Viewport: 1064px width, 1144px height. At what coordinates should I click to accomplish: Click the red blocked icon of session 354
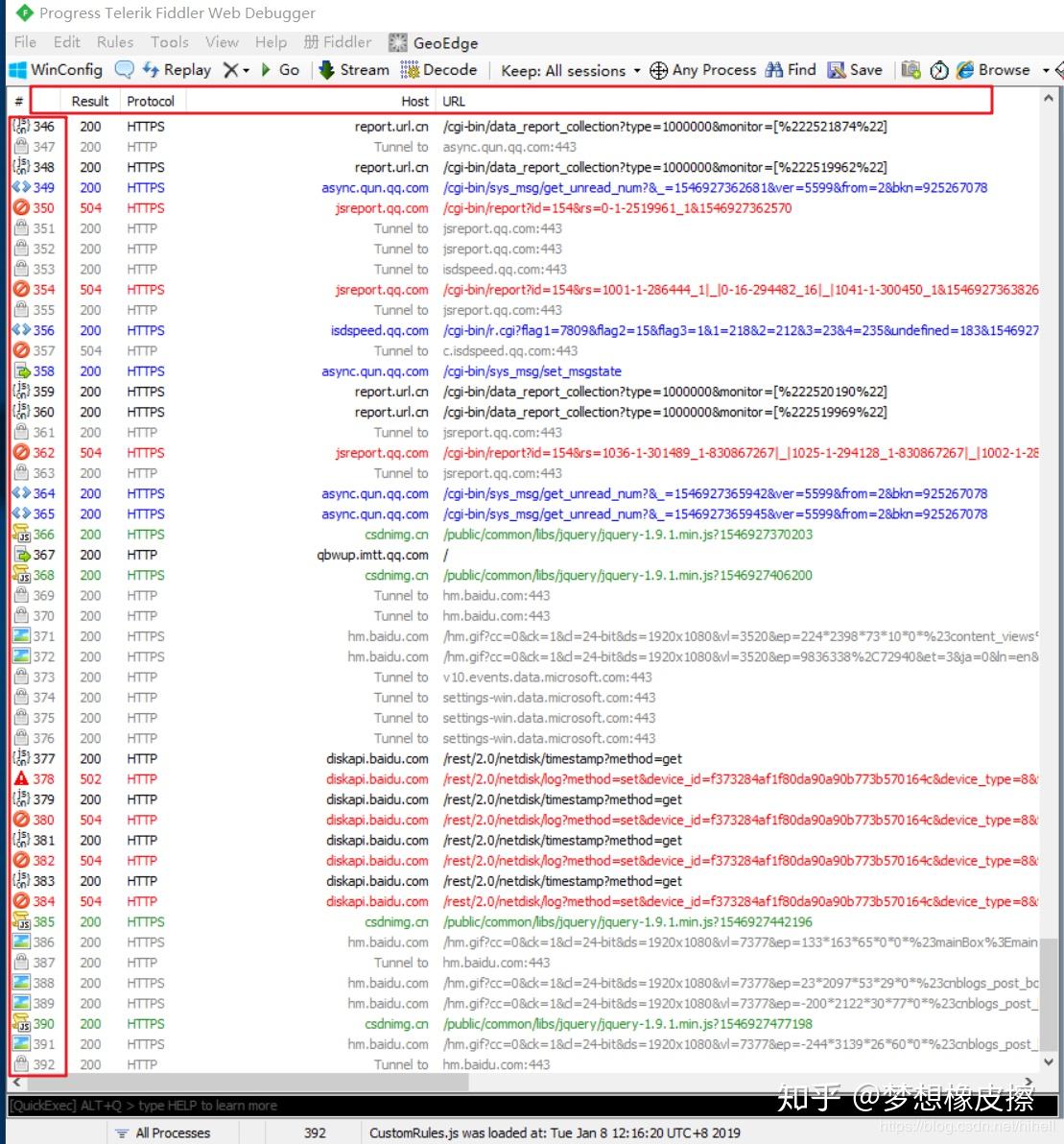point(21,290)
